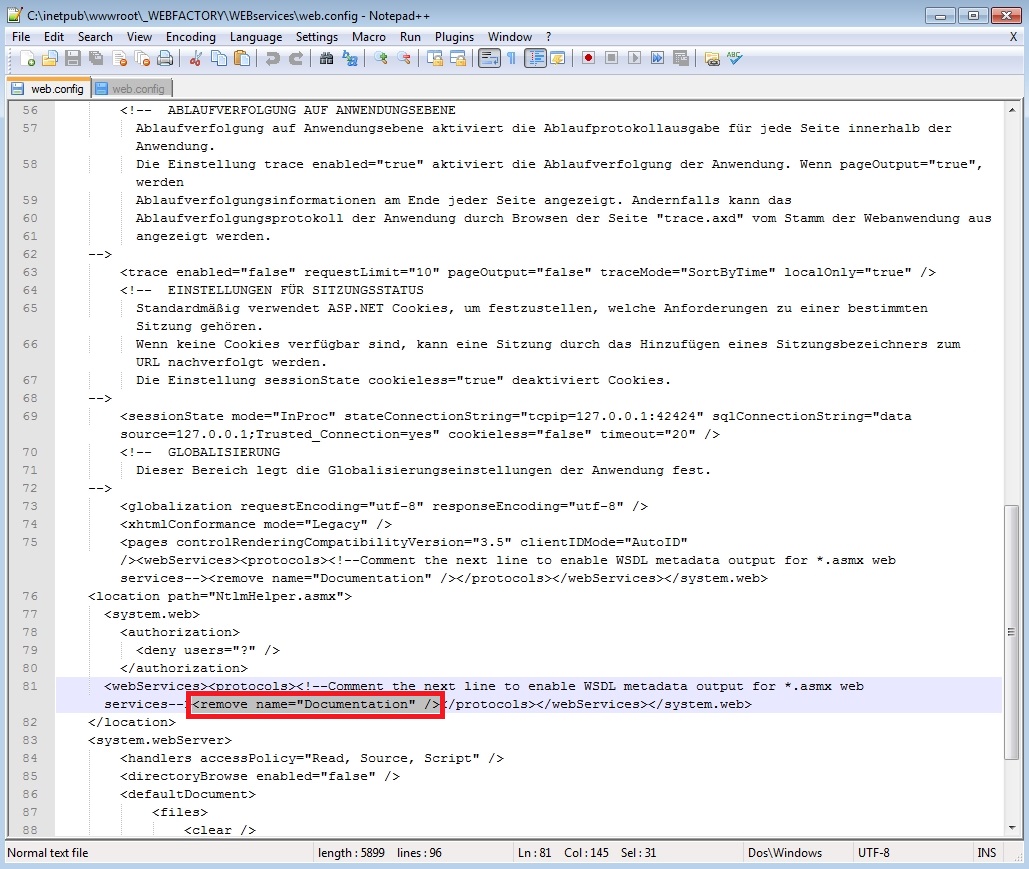Run the spell check ABC icon
Image resolution: width=1029 pixels, height=869 pixels.
point(732,58)
